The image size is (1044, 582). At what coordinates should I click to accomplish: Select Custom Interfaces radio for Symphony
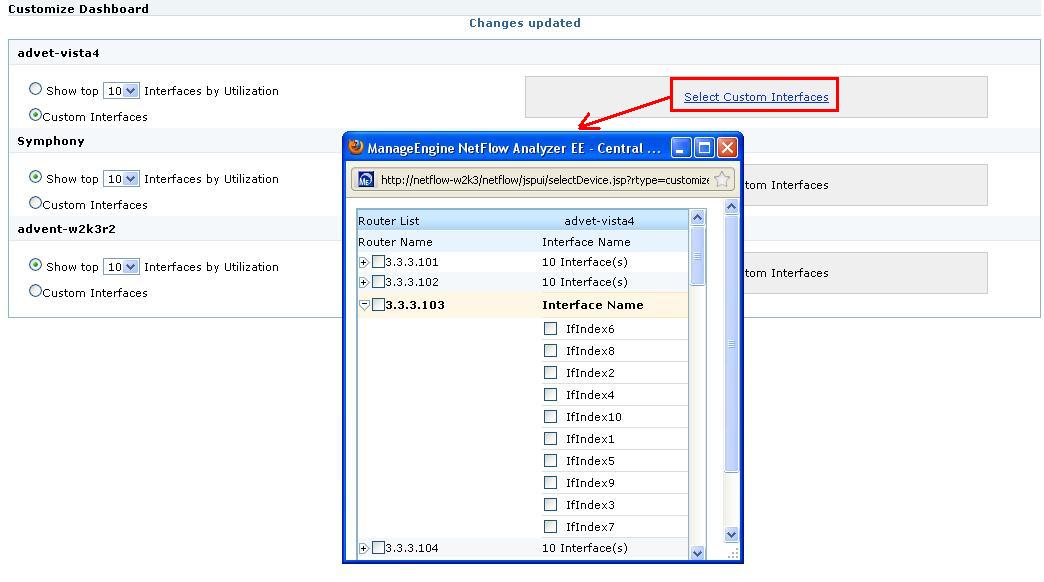(35, 202)
